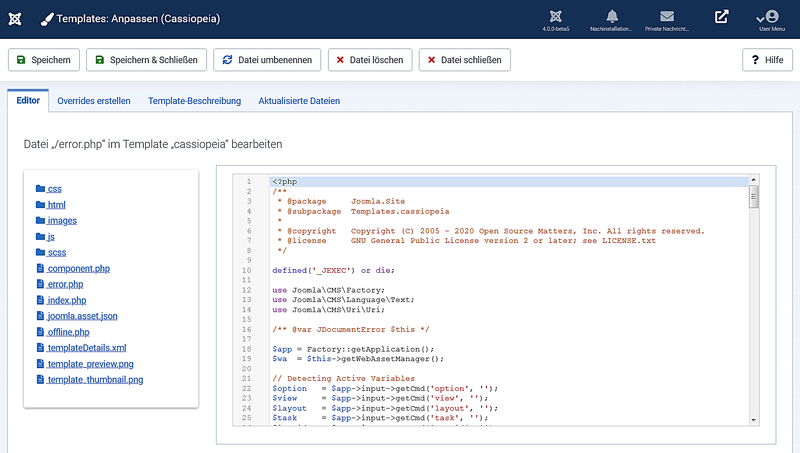Switch to Template-Beschreibung tab
The width and height of the screenshot is (800, 453).
(194, 101)
